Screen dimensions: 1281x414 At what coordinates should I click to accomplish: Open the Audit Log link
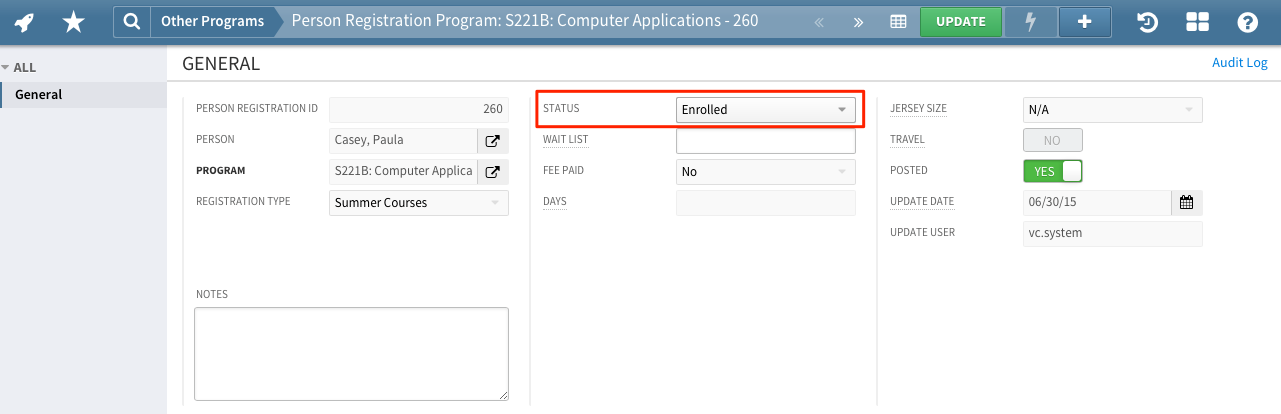1239,63
